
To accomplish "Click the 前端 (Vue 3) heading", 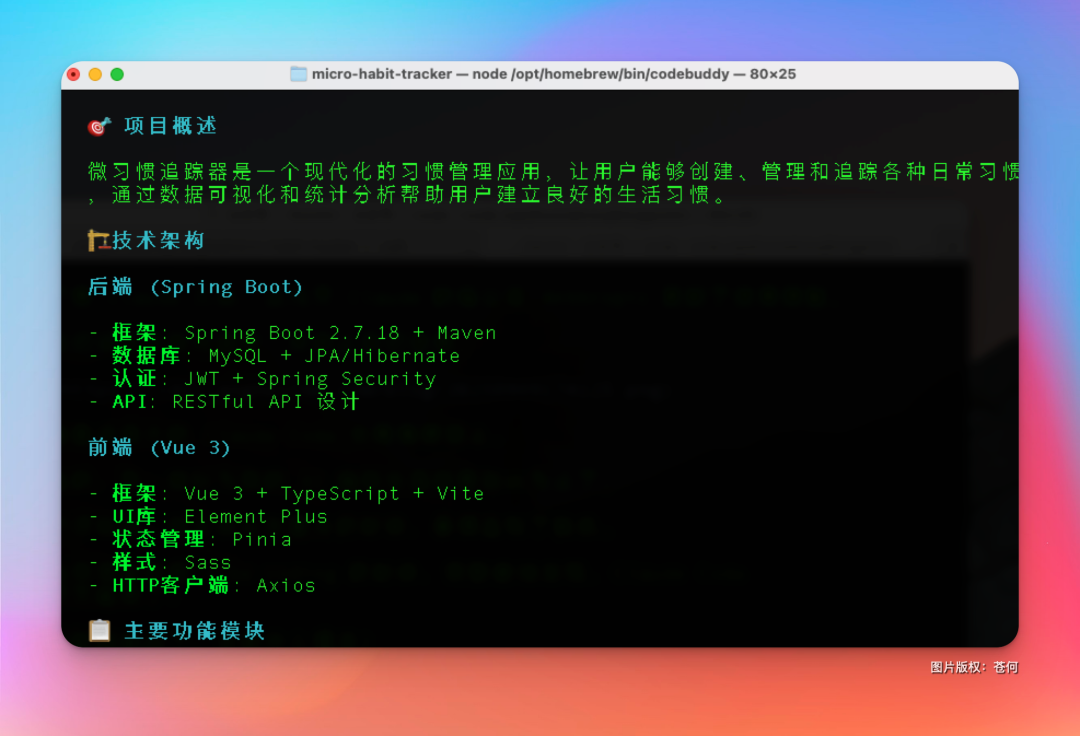I will (x=159, y=448).
